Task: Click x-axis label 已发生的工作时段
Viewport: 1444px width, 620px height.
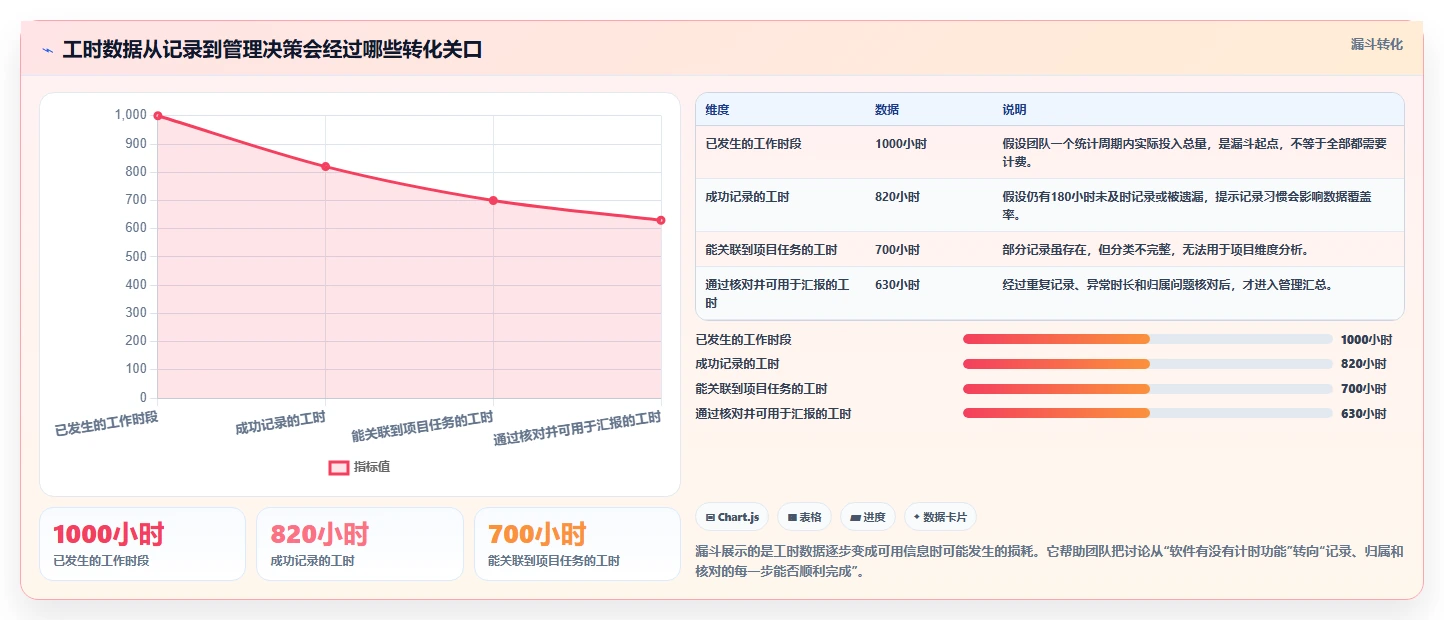Action: click(106, 423)
